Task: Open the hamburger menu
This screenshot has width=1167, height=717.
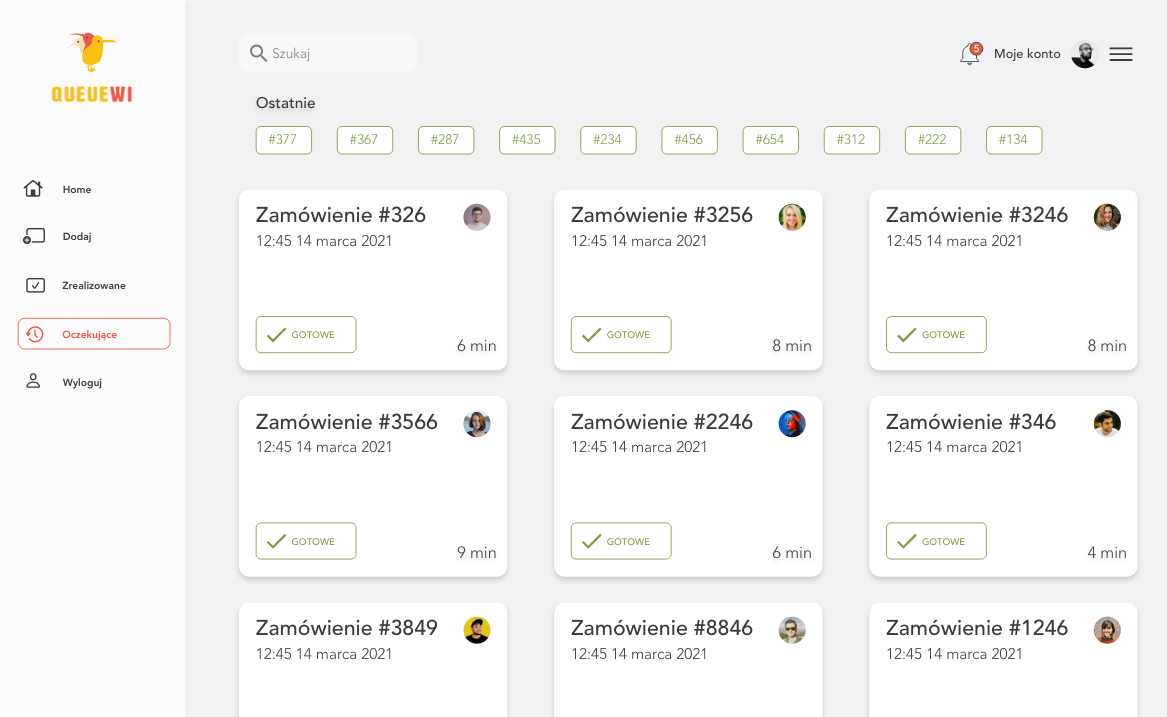Action: point(1121,54)
